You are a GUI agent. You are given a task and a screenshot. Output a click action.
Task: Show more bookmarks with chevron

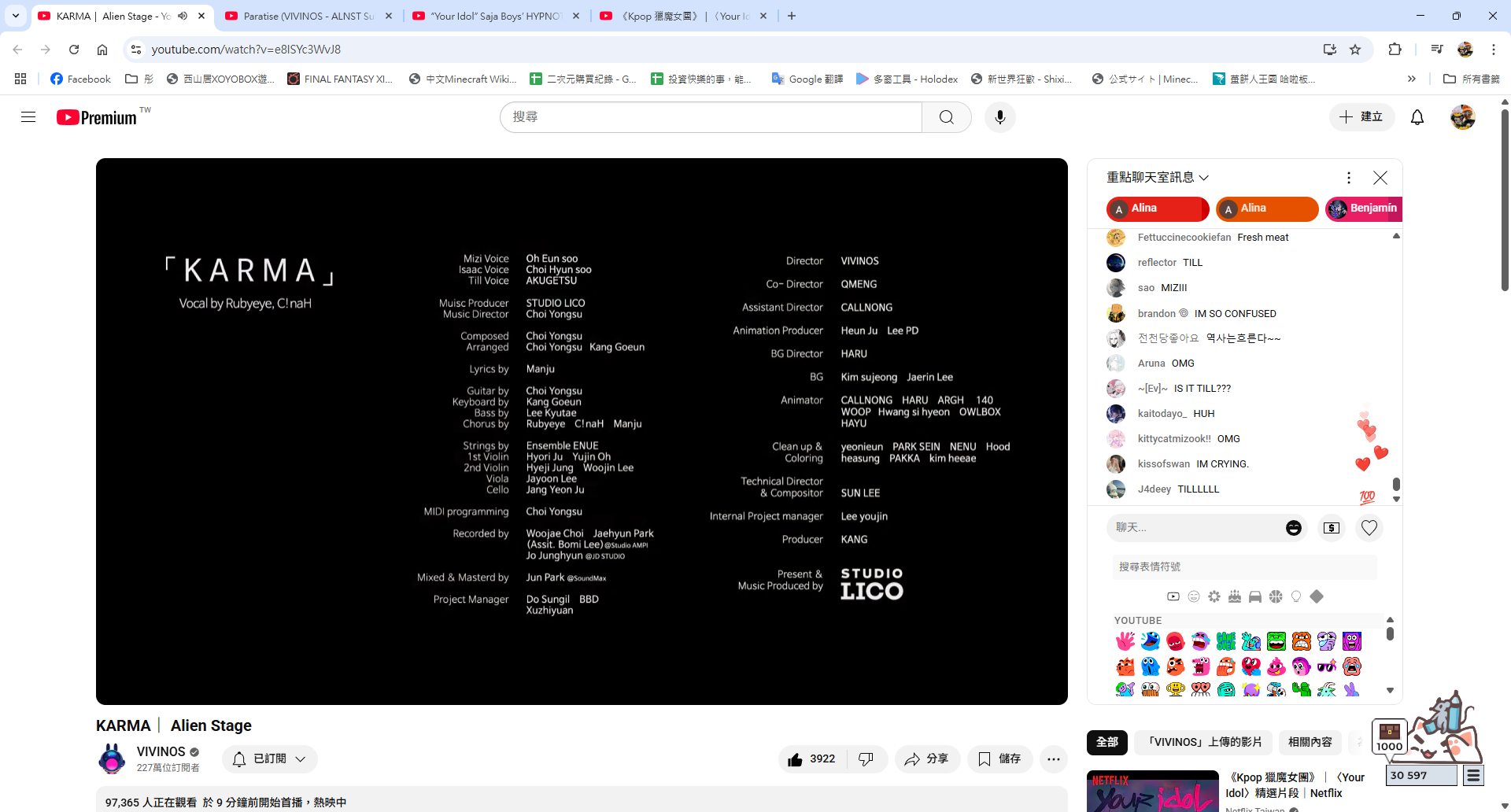1412,79
